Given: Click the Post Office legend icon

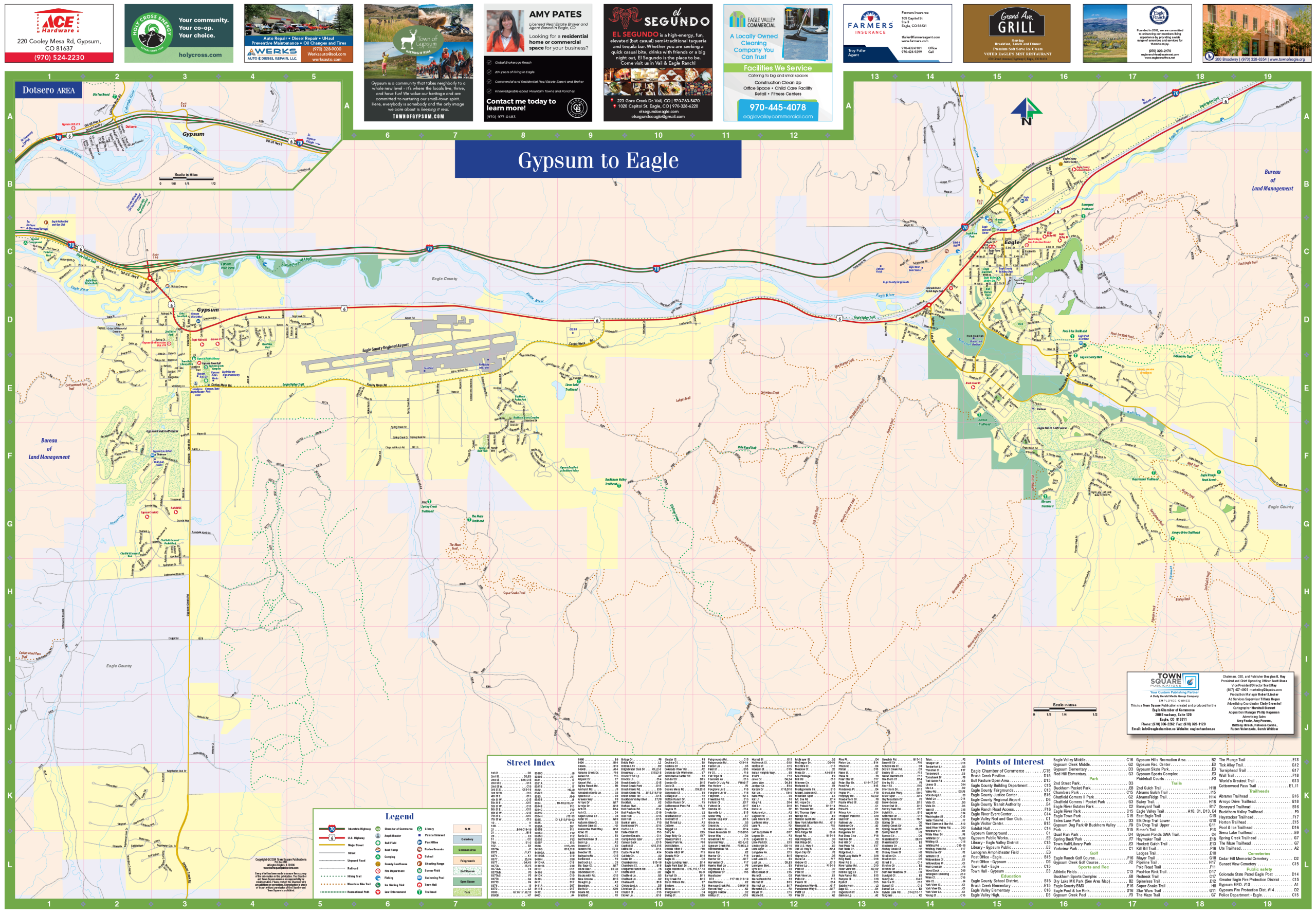Looking at the screenshot, I should [x=420, y=843].
